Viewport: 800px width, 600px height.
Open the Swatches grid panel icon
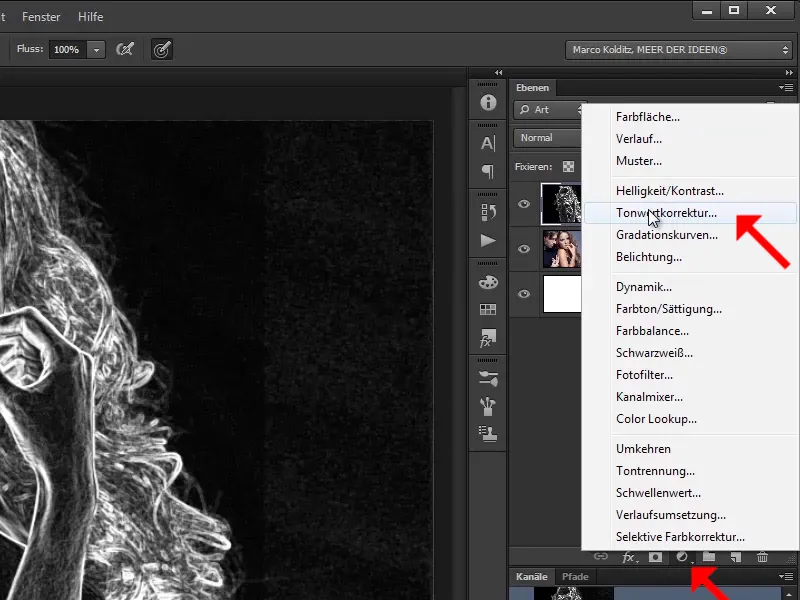click(x=488, y=309)
